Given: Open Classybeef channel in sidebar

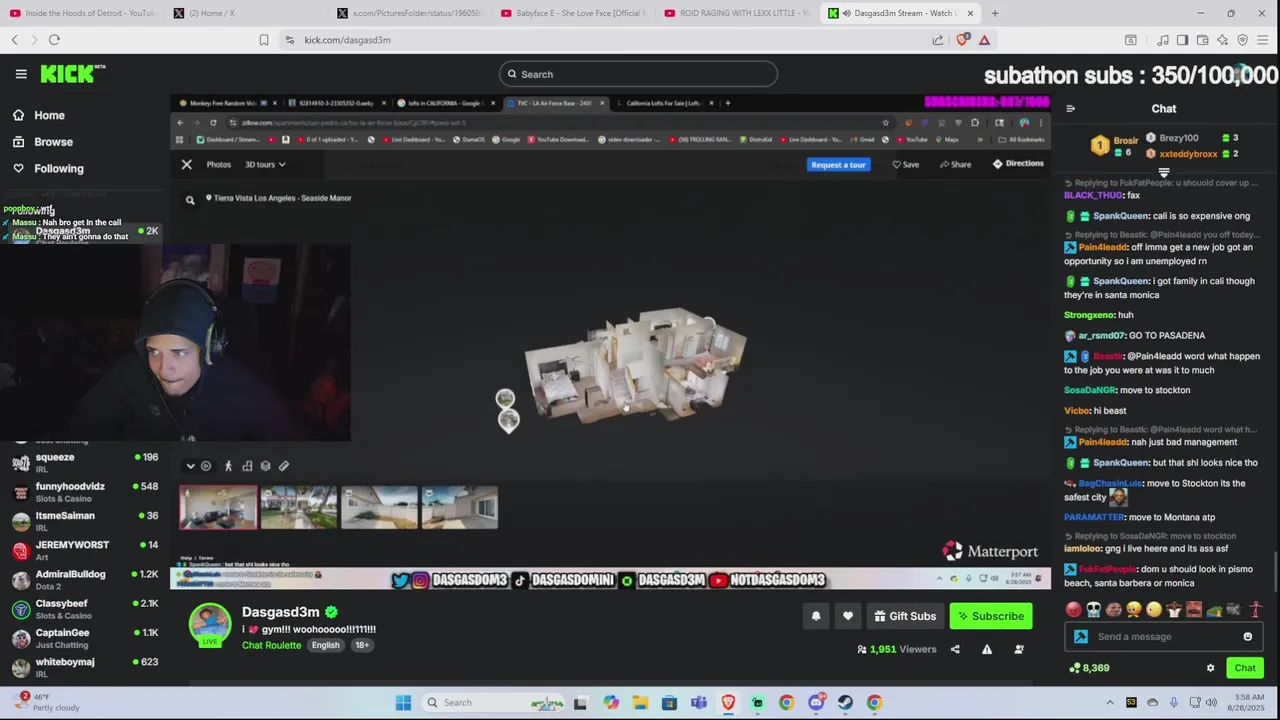Looking at the screenshot, I should (85, 609).
